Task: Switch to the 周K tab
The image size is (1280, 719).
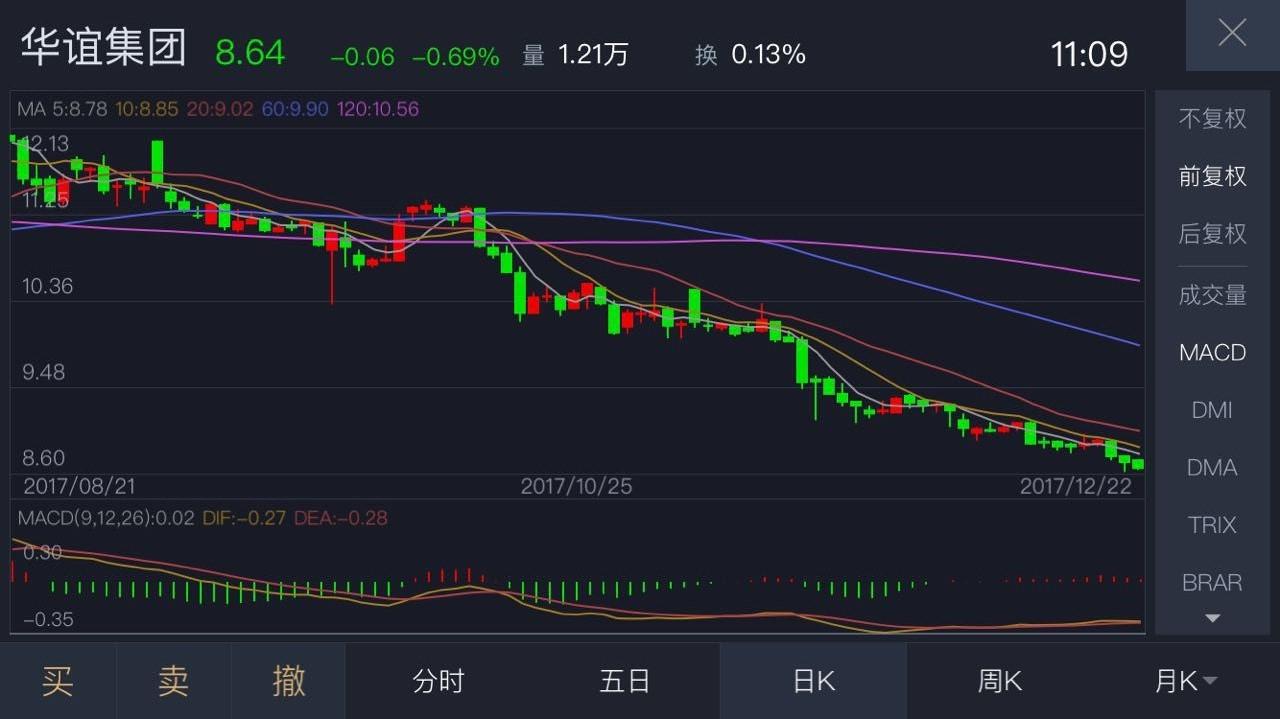Action: [x=1000, y=681]
